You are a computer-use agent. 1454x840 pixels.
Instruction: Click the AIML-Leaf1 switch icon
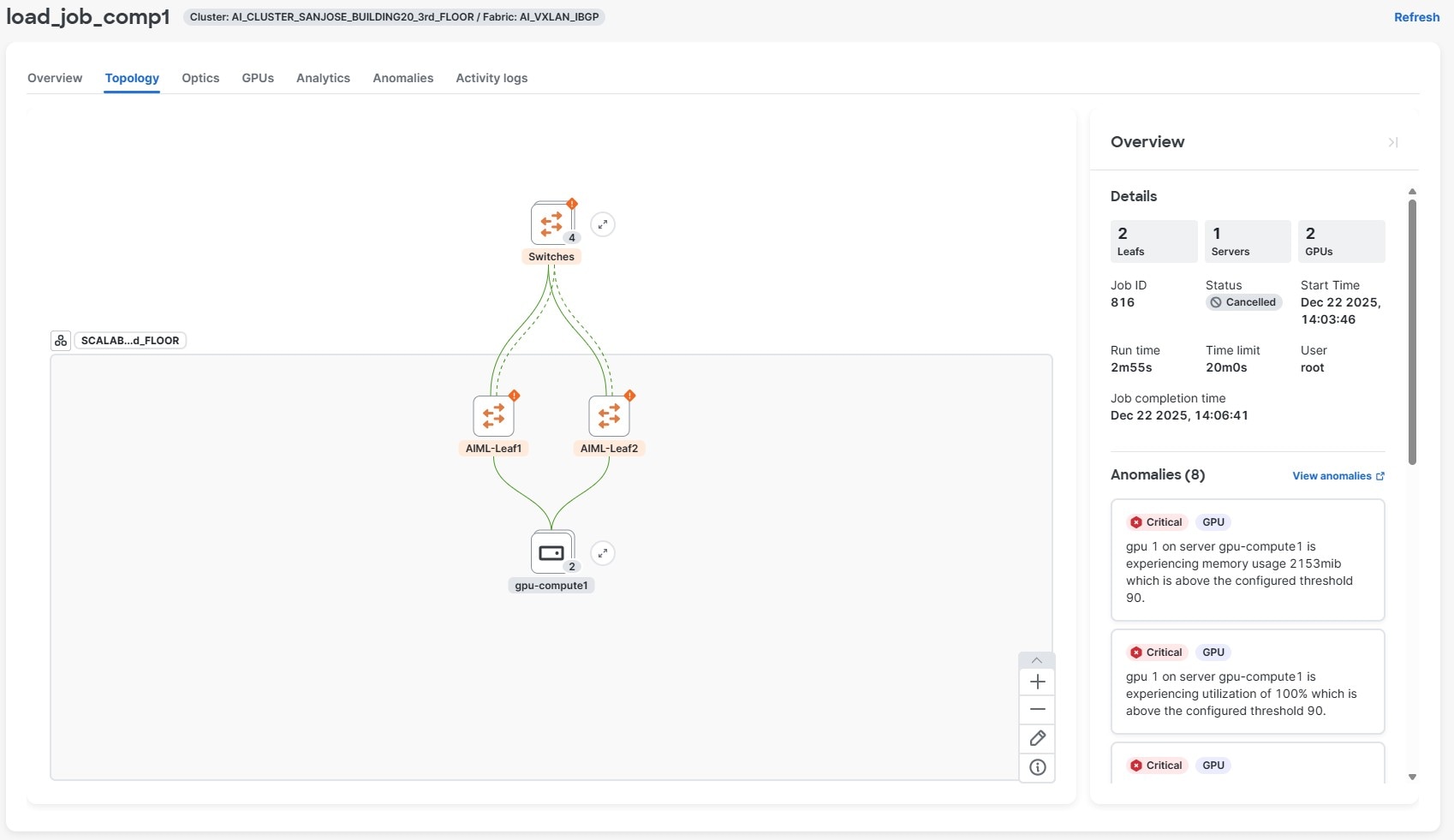pyautogui.click(x=493, y=416)
